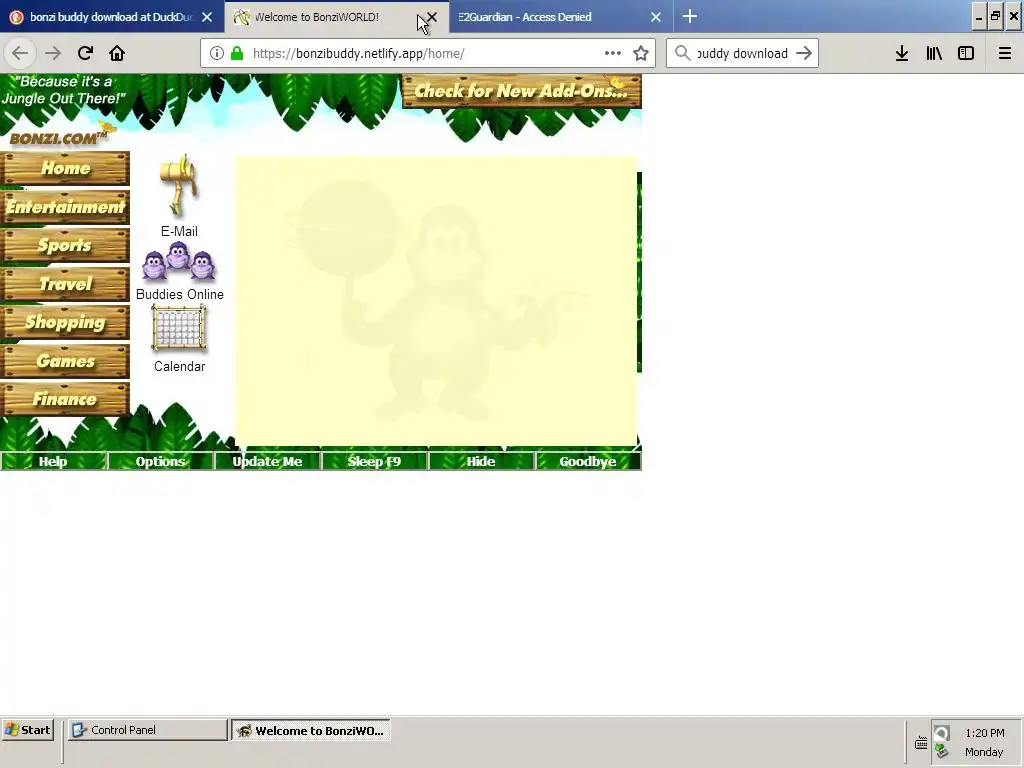Submit search with the arrow button
The height and width of the screenshot is (768, 1024).
pyautogui.click(x=804, y=53)
